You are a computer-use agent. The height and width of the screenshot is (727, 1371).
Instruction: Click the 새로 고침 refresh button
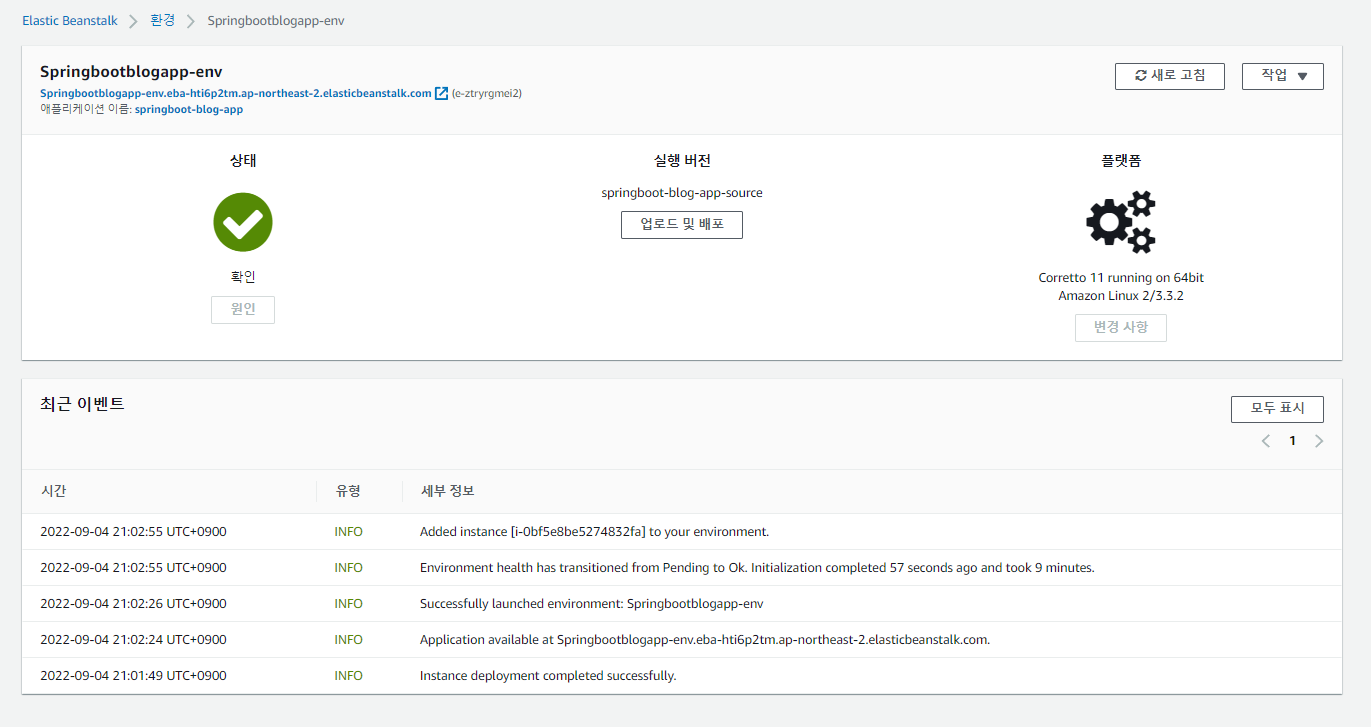(x=1170, y=76)
